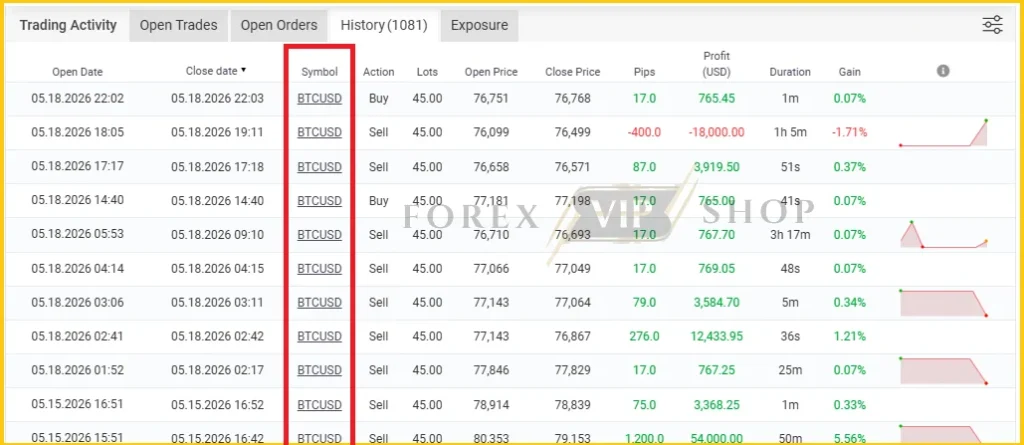Select close price 77,829

point(573,371)
